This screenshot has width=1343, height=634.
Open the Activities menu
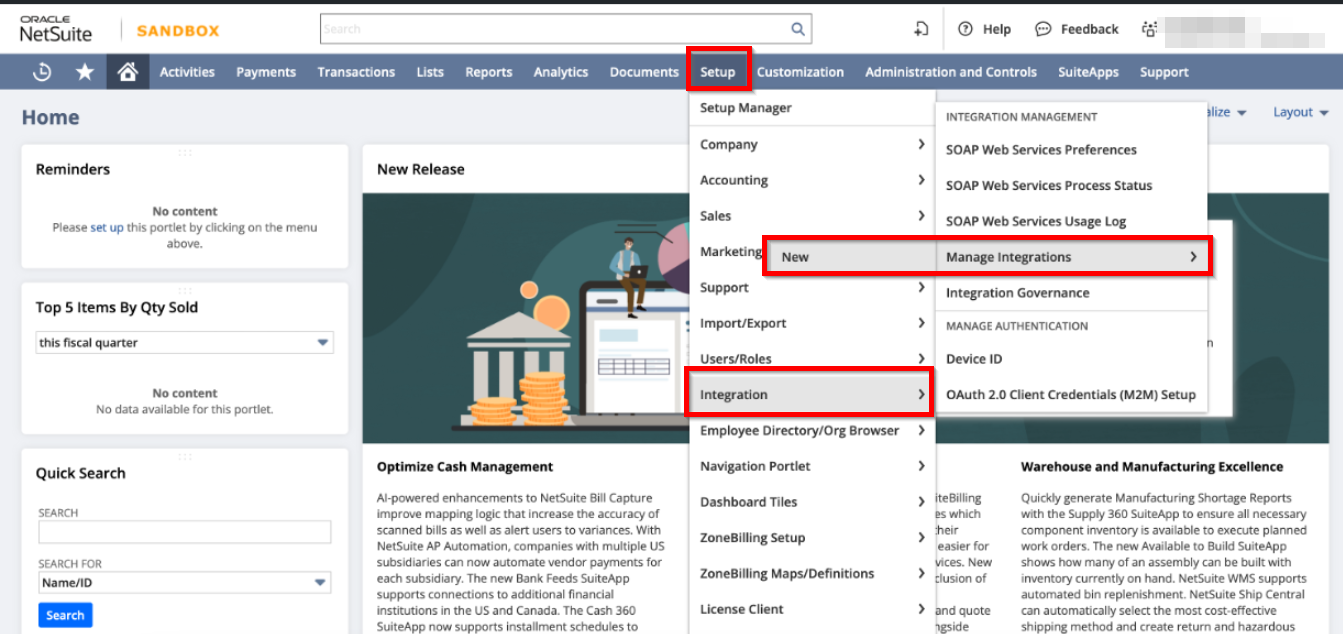click(187, 72)
